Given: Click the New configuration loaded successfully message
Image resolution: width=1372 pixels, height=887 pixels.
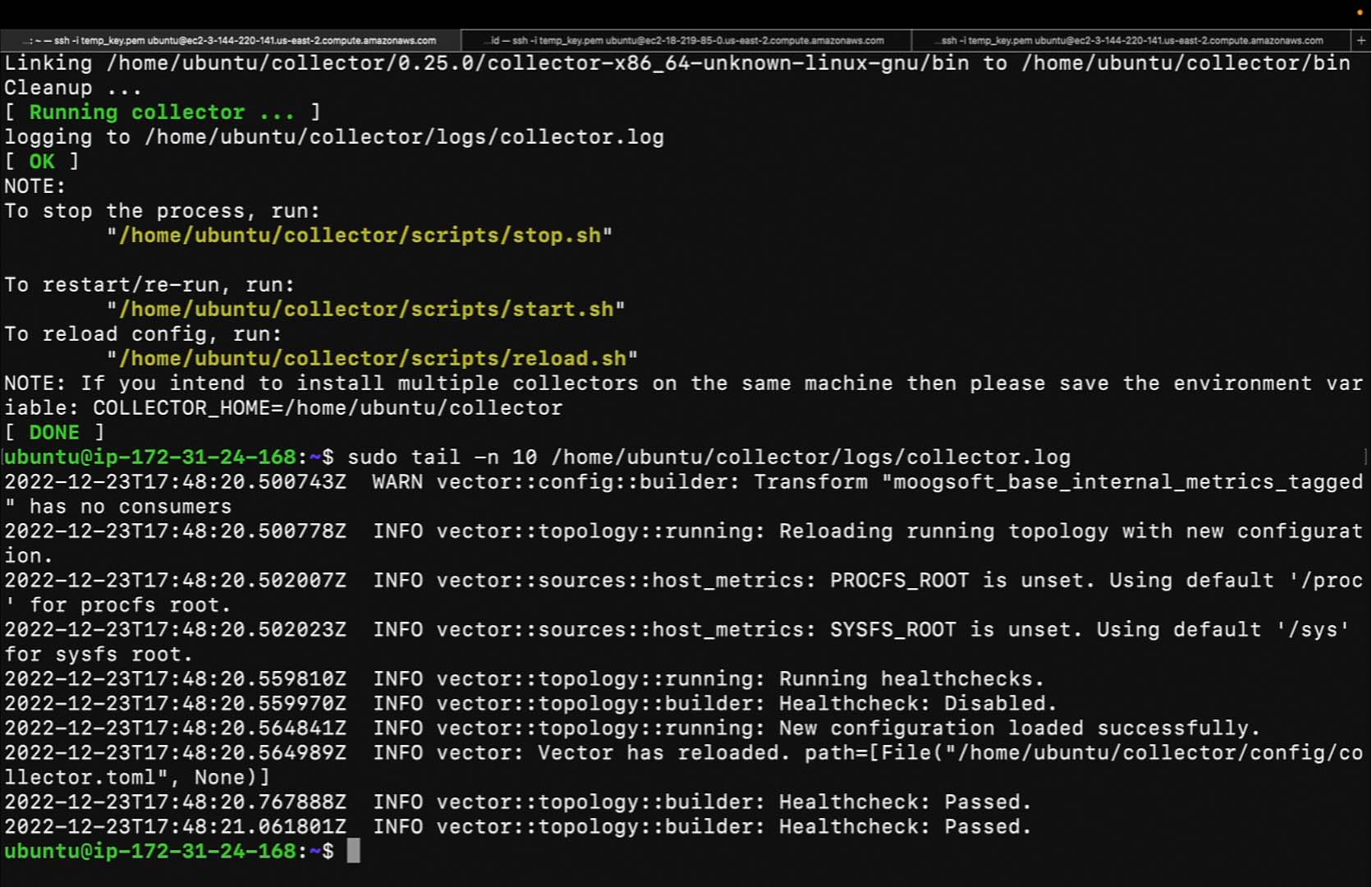Looking at the screenshot, I should click(1019, 728).
